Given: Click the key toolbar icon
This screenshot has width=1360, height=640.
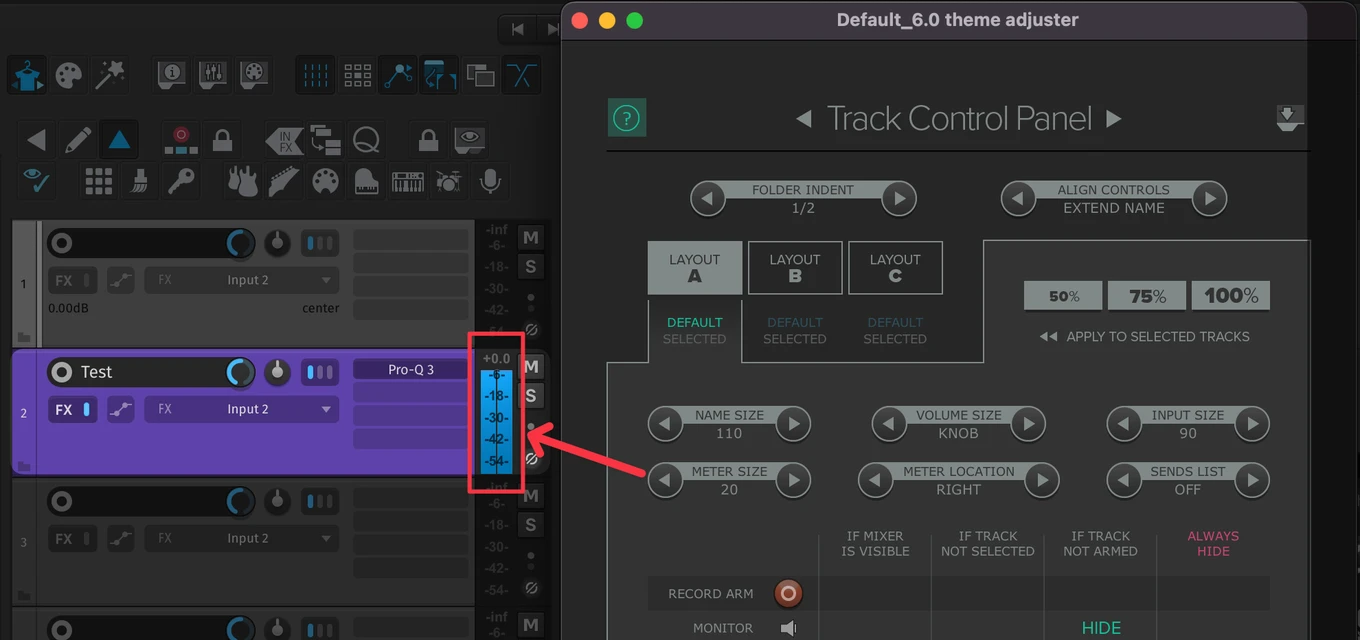Looking at the screenshot, I should point(181,181).
